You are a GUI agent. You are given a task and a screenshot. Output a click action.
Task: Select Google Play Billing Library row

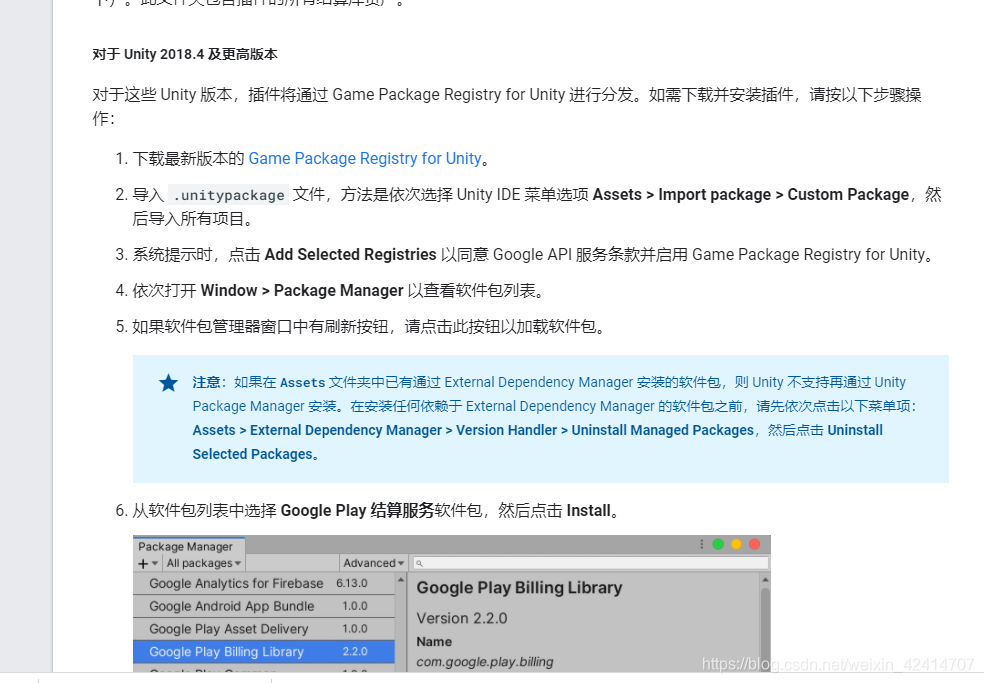click(264, 652)
